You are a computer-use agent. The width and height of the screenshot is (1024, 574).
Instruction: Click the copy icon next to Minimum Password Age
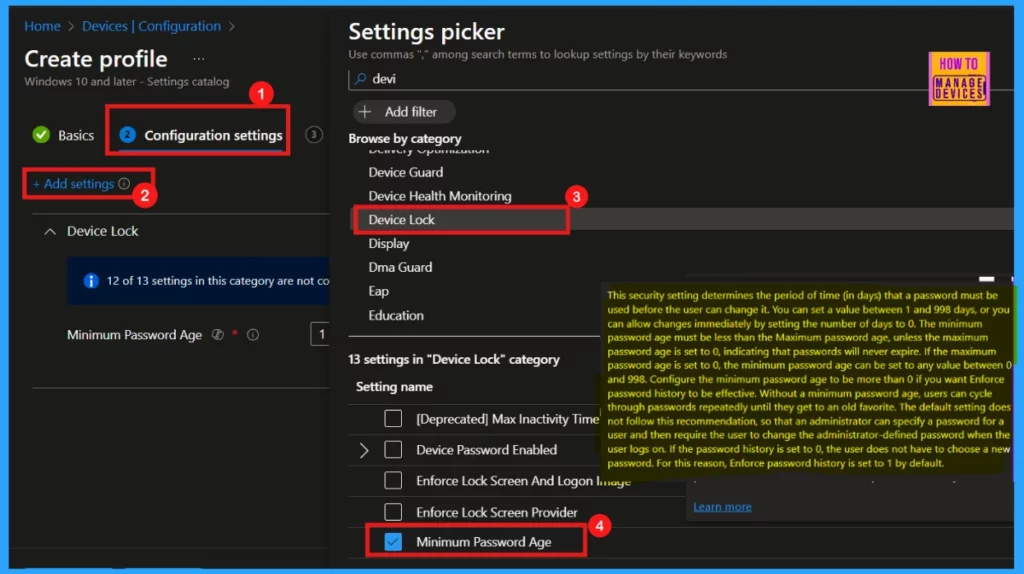coord(217,334)
